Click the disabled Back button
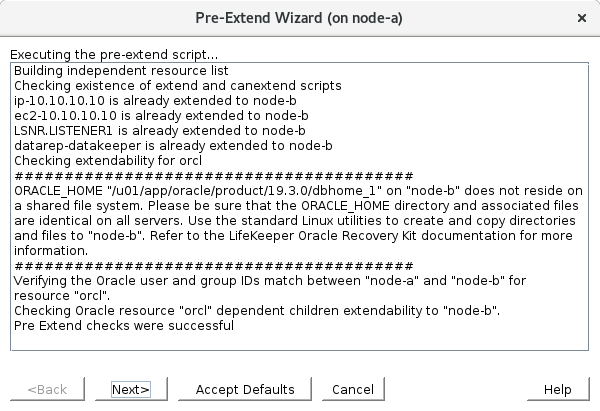The width and height of the screenshot is (600, 411). pyautogui.click(x=47, y=389)
